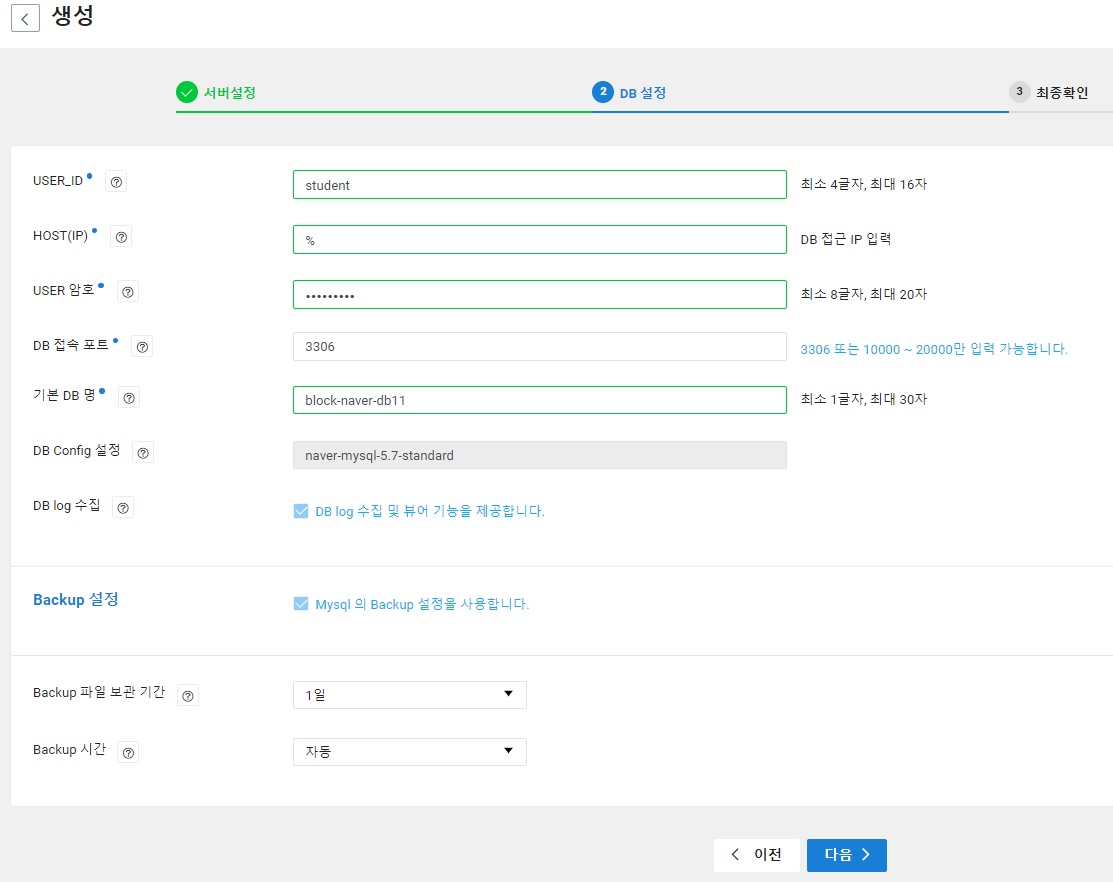Open the Backup 시간 dropdown showing 자동

click(410, 751)
